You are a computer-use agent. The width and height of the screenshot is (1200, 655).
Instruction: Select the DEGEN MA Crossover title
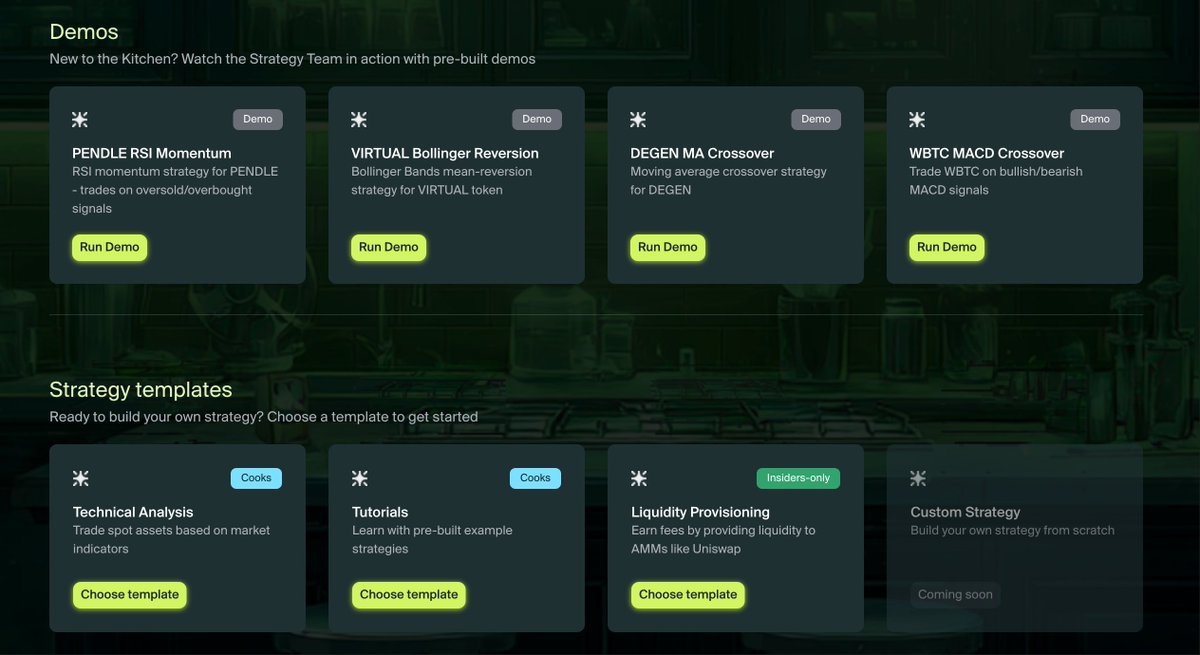pyautogui.click(x=702, y=153)
